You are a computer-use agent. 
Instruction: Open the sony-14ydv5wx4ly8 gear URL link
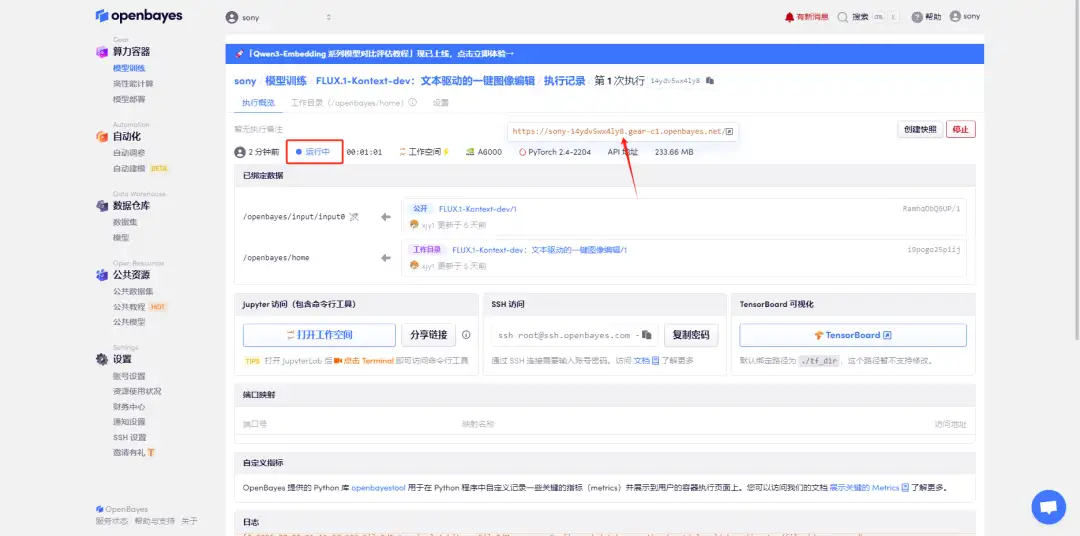pos(619,132)
